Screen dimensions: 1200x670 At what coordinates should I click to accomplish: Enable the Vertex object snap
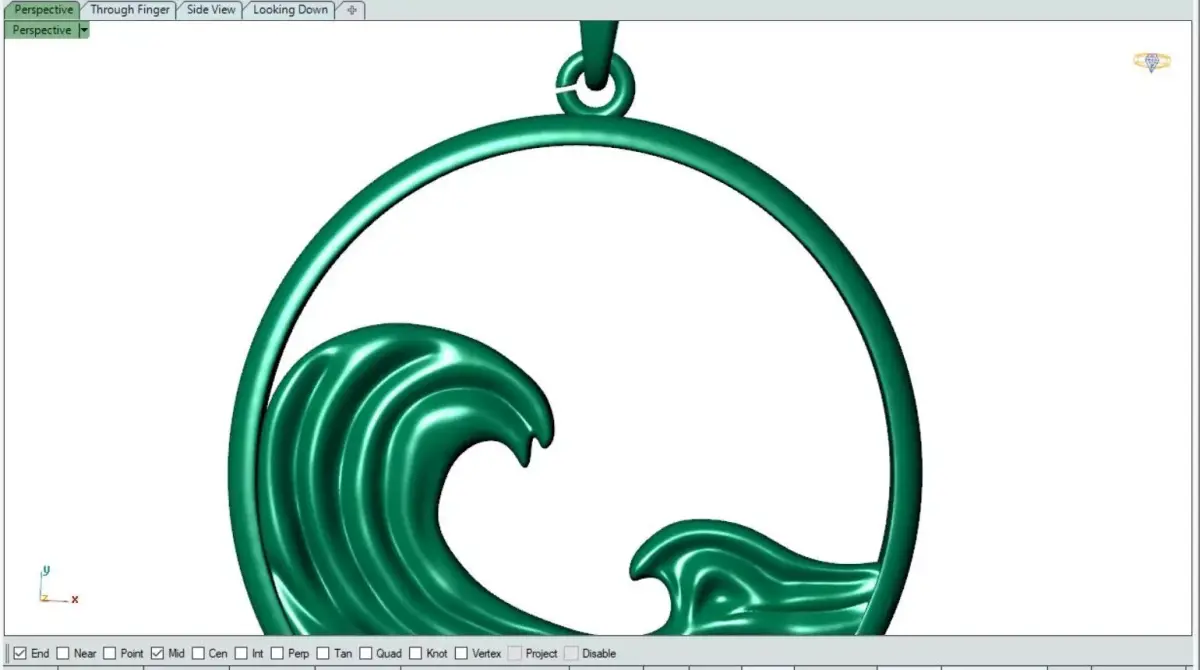pos(461,654)
